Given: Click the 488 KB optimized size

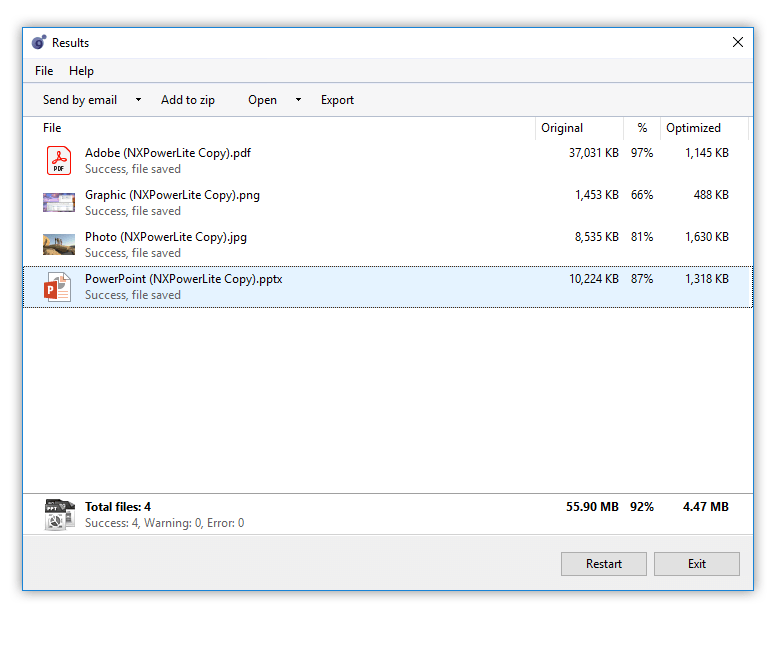Looking at the screenshot, I should pos(711,195).
